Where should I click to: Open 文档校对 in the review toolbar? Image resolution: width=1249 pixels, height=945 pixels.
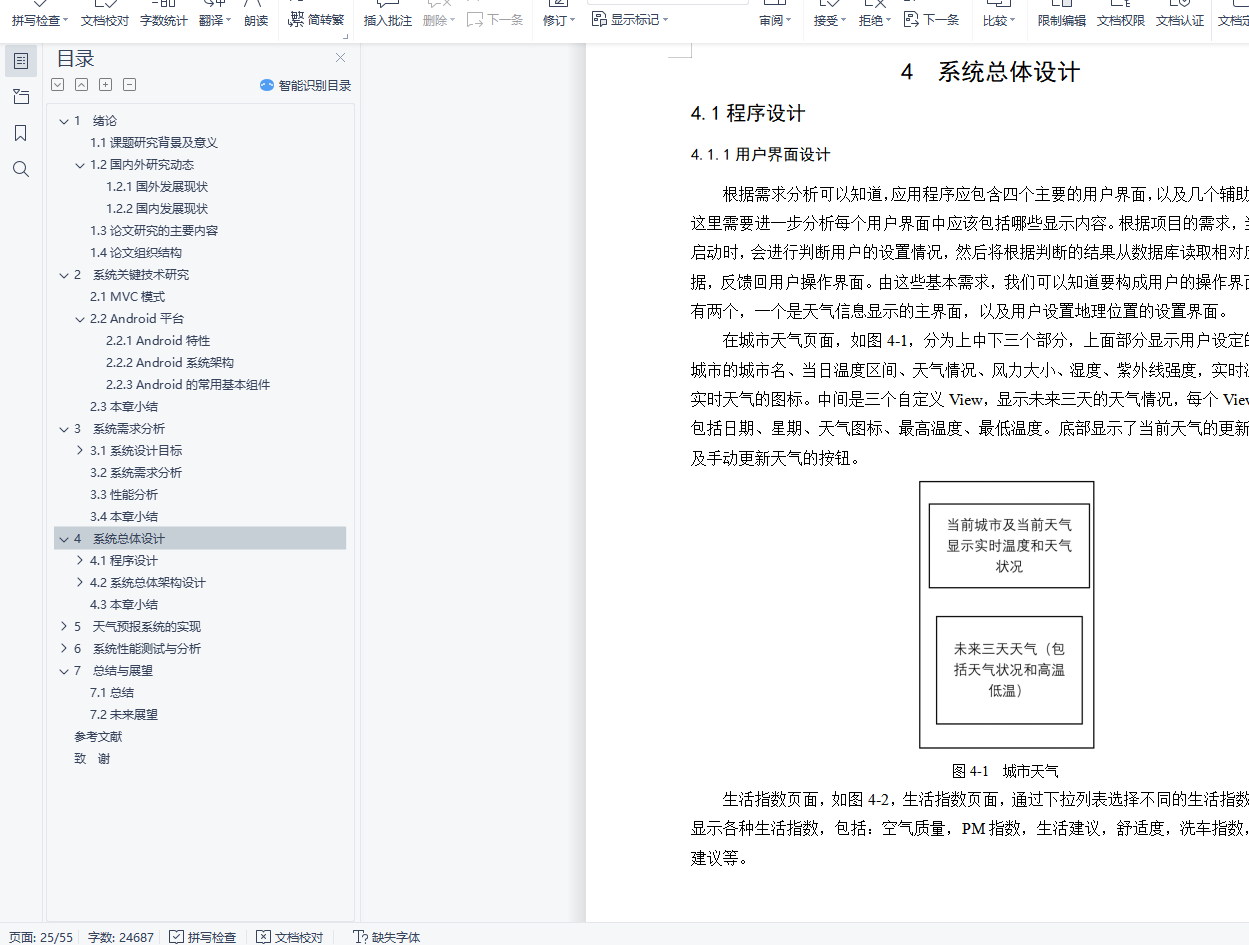click(105, 20)
